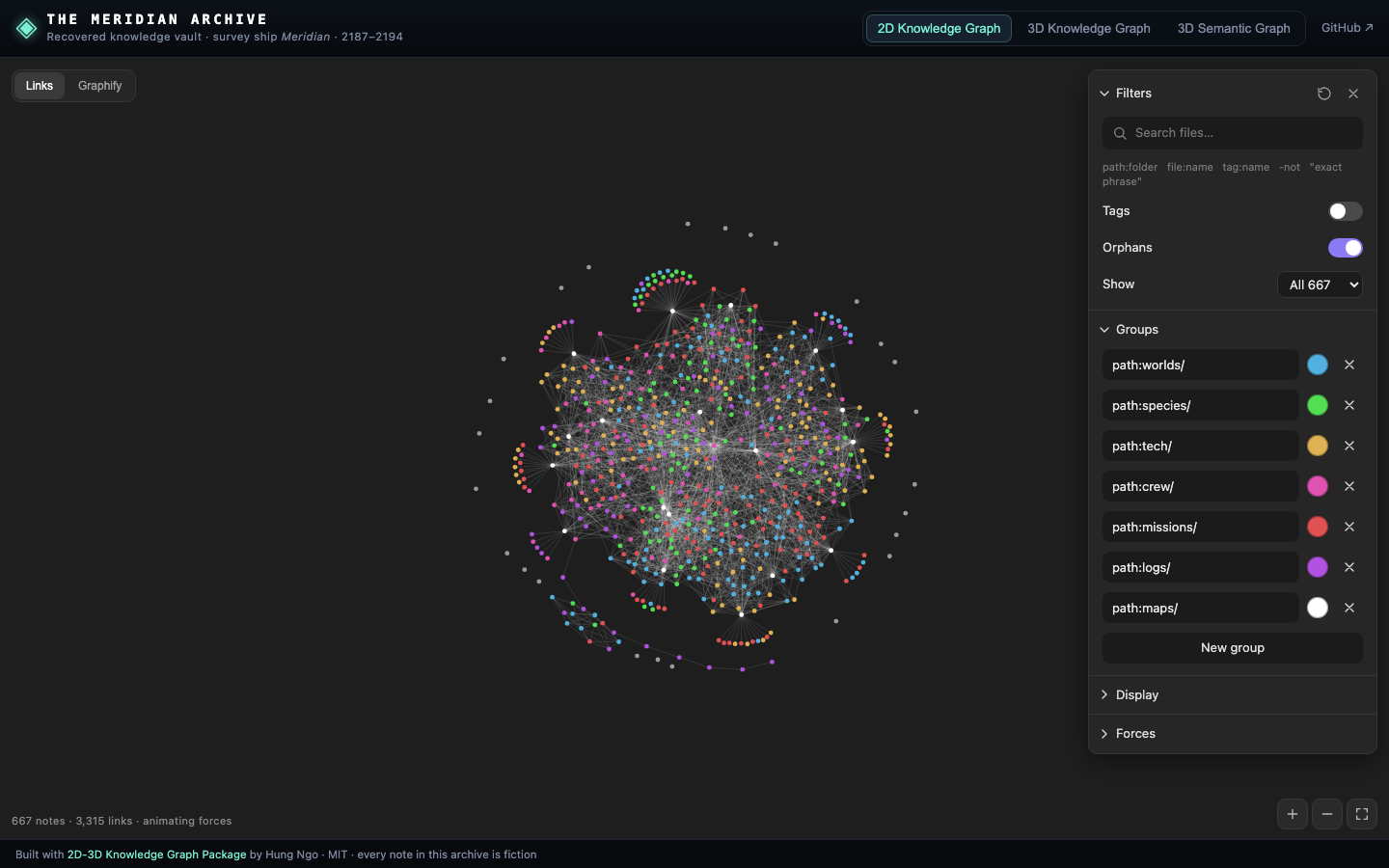
Task: Collapse the Filters section
Action: click(1126, 94)
